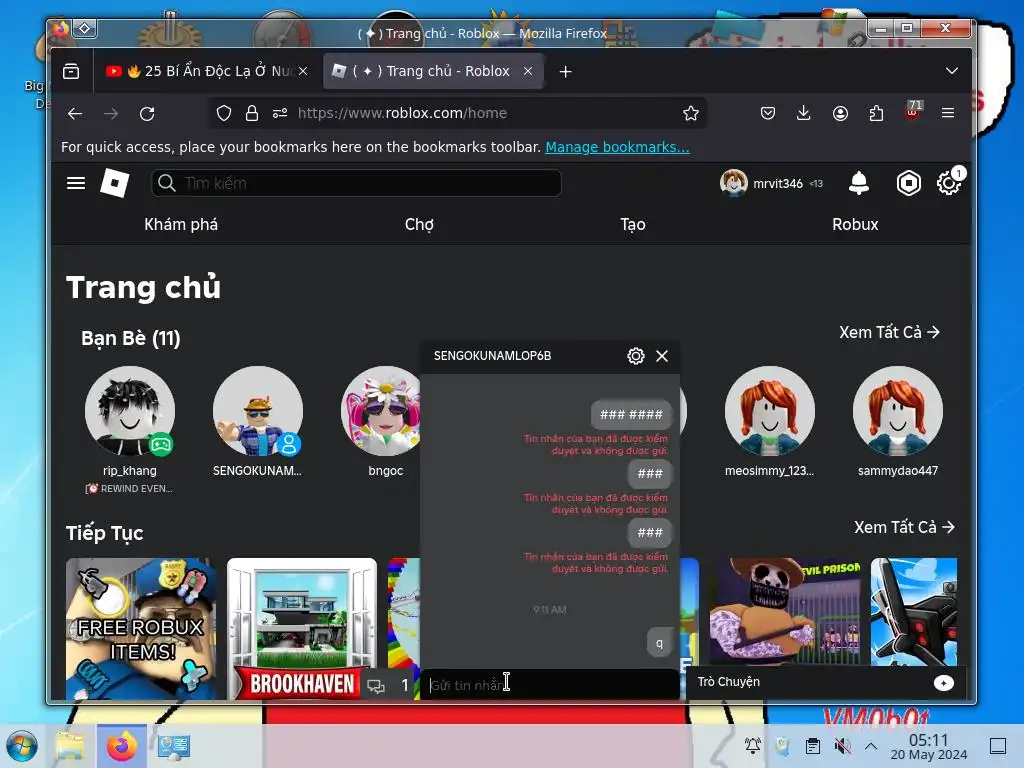Open the clock showing 05:11
1024x768 pixels.
tap(929, 746)
